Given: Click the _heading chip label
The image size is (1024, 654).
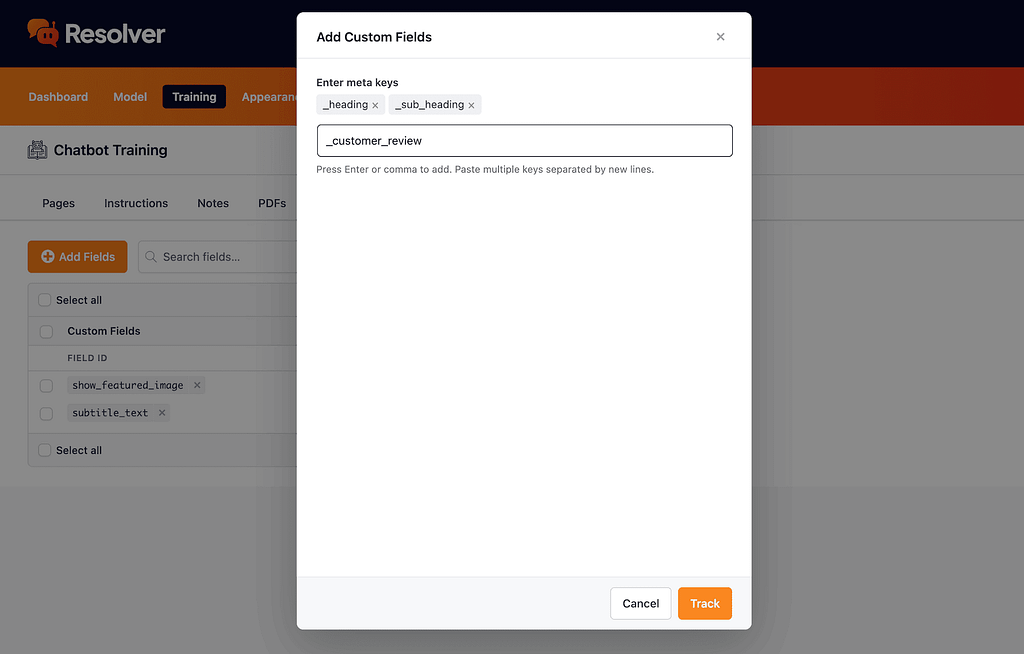Looking at the screenshot, I should pyautogui.click(x=345, y=105).
